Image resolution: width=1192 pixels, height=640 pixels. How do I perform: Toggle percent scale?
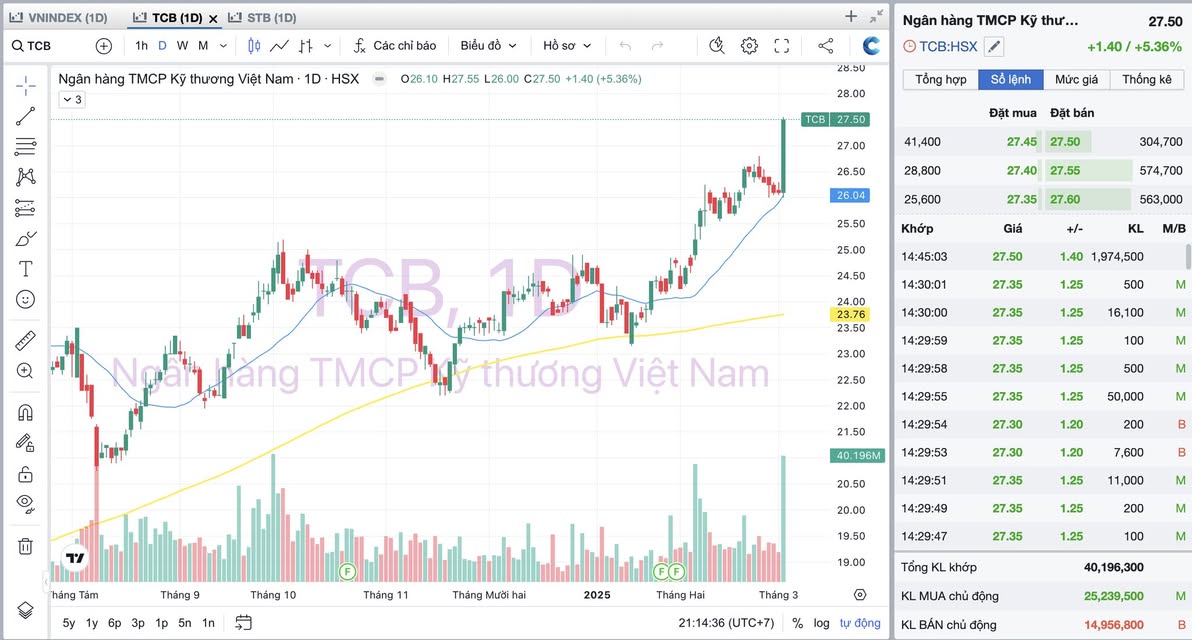coord(797,623)
